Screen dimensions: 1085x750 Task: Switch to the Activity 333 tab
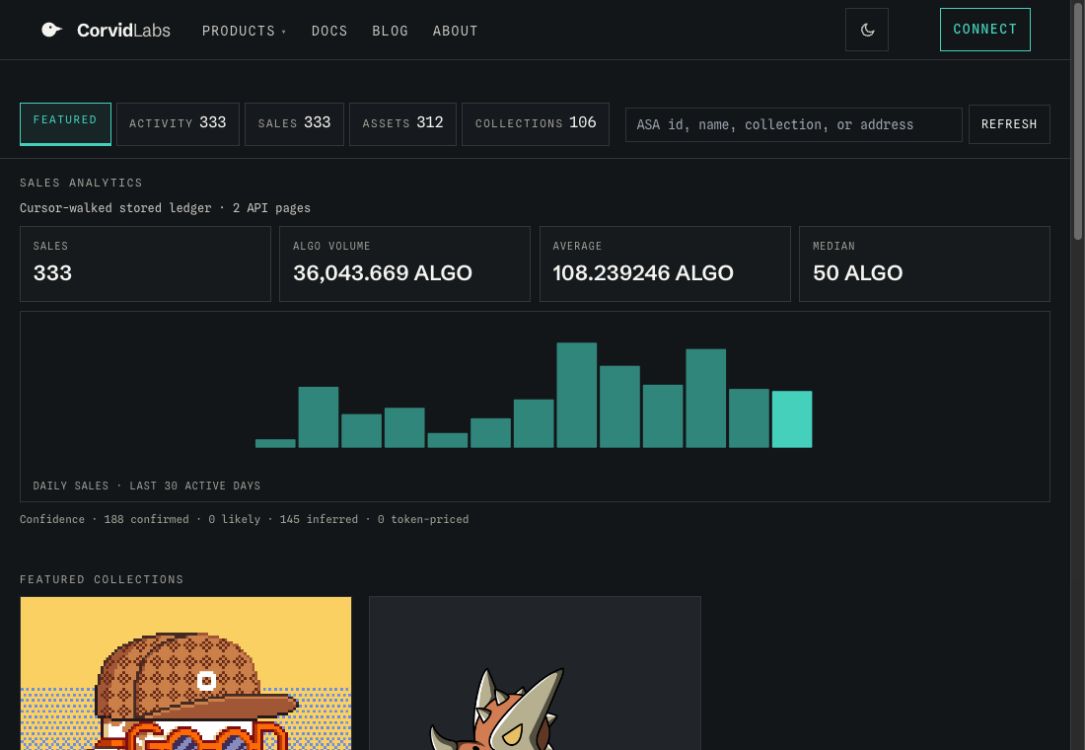coord(178,124)
